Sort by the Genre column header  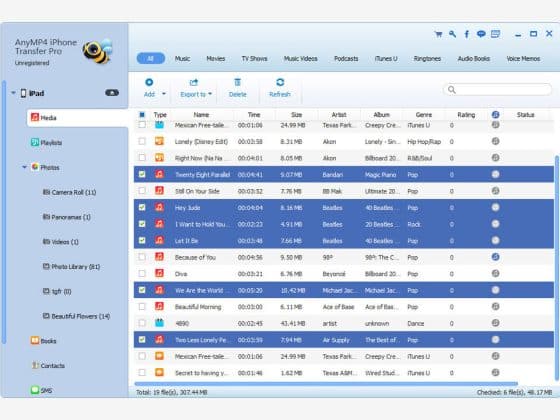point(424,115)
